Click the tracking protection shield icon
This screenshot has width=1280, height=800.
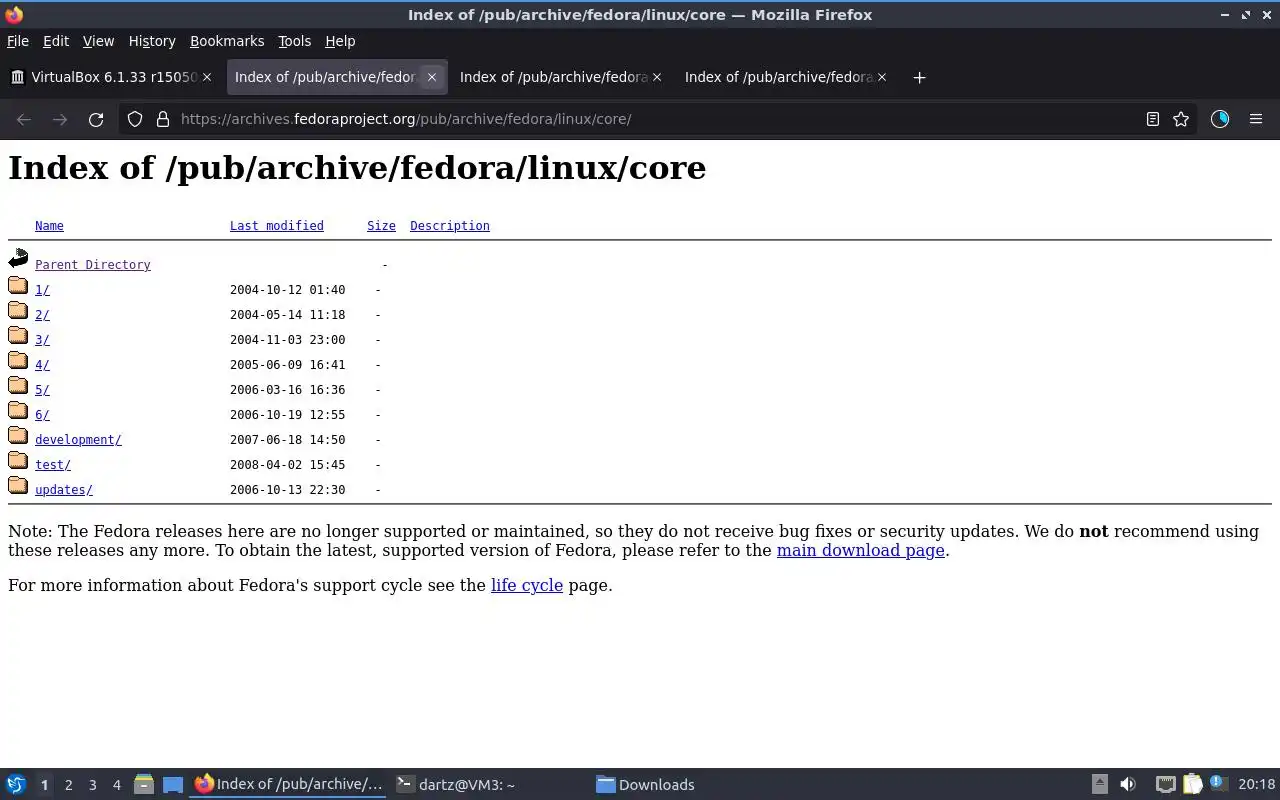(x=135, y=119)
